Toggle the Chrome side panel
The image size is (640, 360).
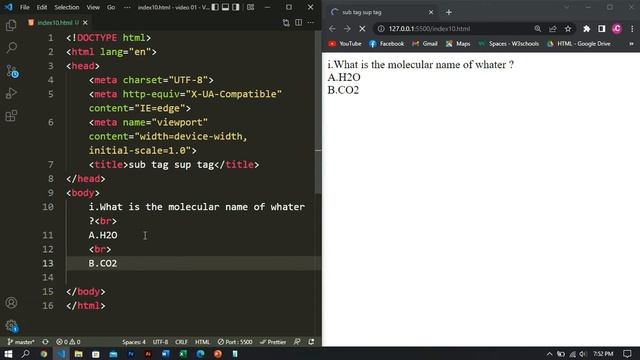pos(602,29)
